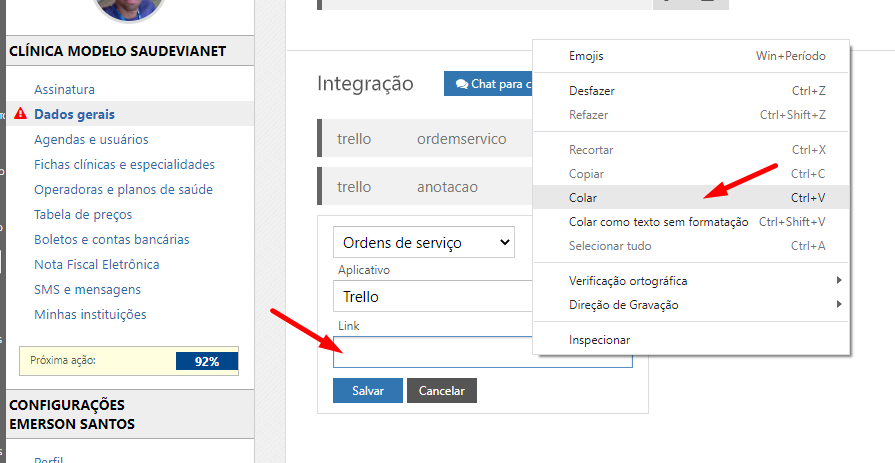Image resolution: width=895 pixels, height=463 pixels.
Task: Click the chat bubble icon on the blue button
Action: click(x=461, y=84)
